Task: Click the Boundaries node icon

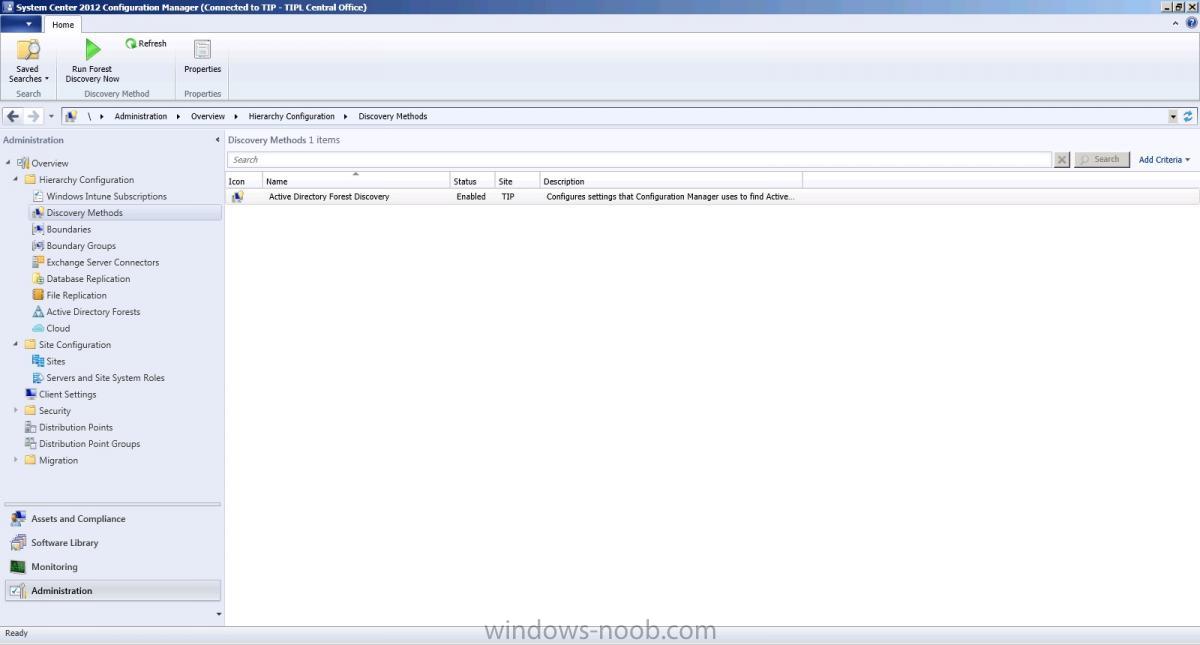Action: pos(38,229)
